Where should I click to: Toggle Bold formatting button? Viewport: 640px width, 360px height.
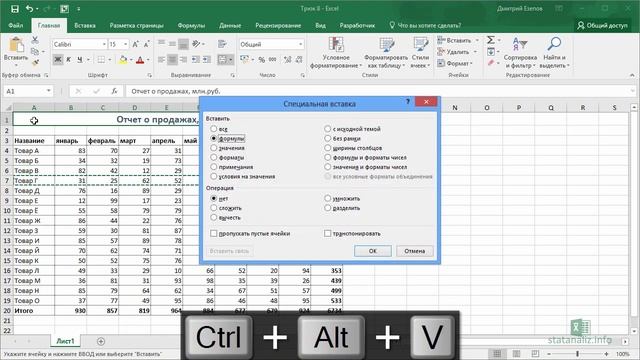coord(58,60)
